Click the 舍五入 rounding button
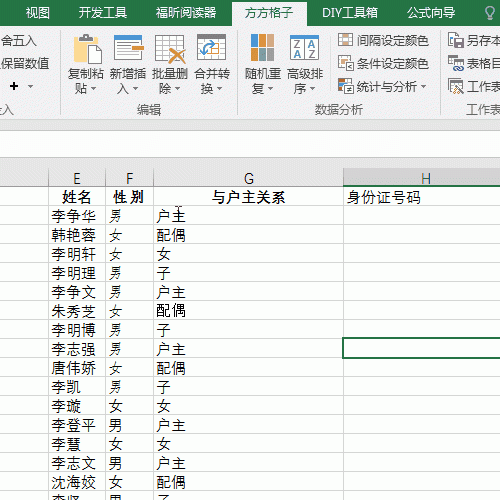Screen dimensions: 500x500 pyautogui.click(x=18, y=41)
